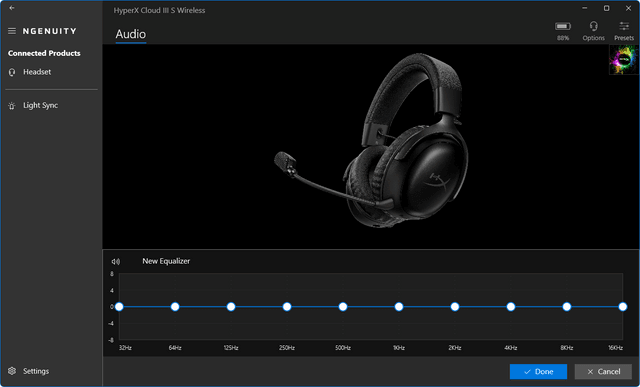Screen dimensions: 640x387
Task: Select the 4KHz equalizer handle
Action: coord(511,307)
